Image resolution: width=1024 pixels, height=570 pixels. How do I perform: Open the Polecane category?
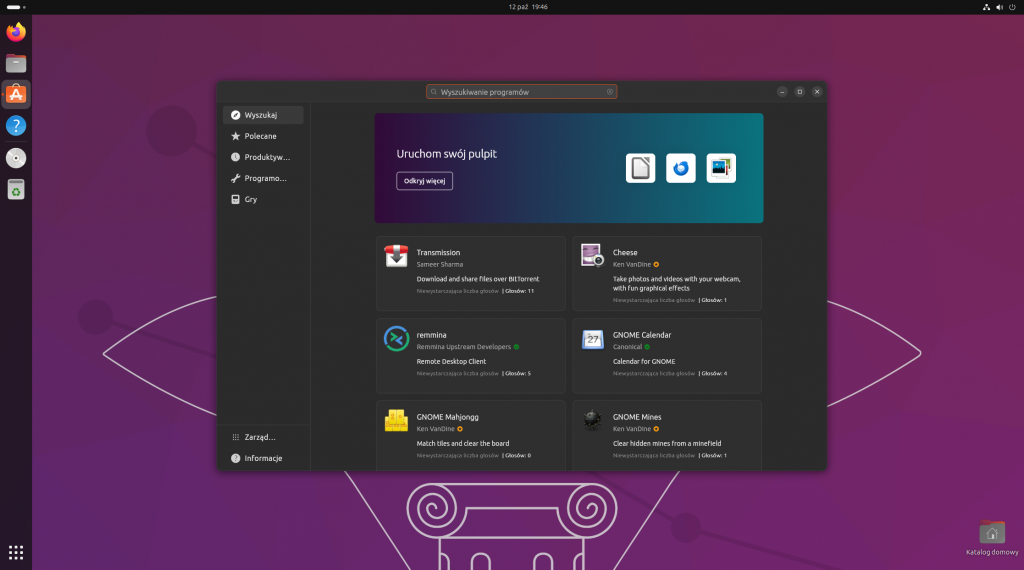(263, 136)
